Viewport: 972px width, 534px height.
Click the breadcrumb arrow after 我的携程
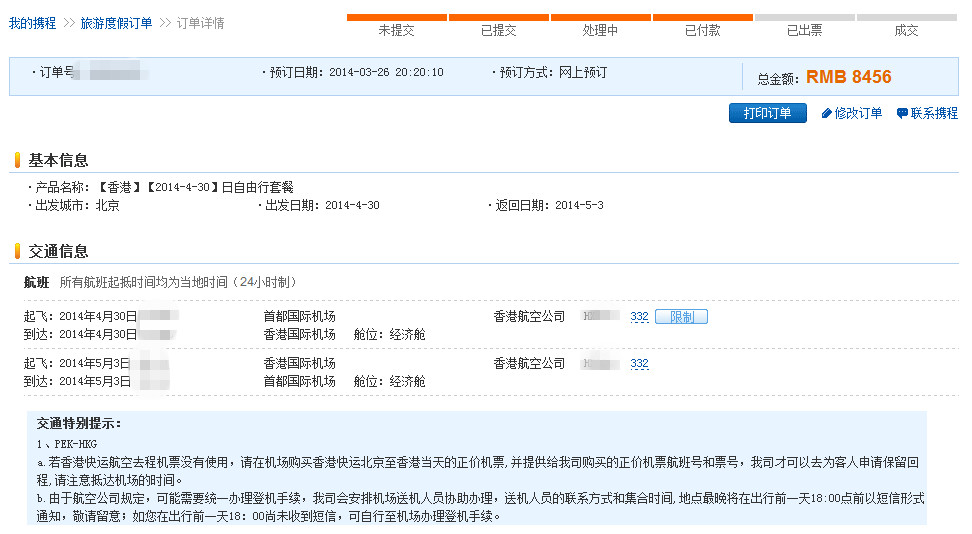[69, 23]
